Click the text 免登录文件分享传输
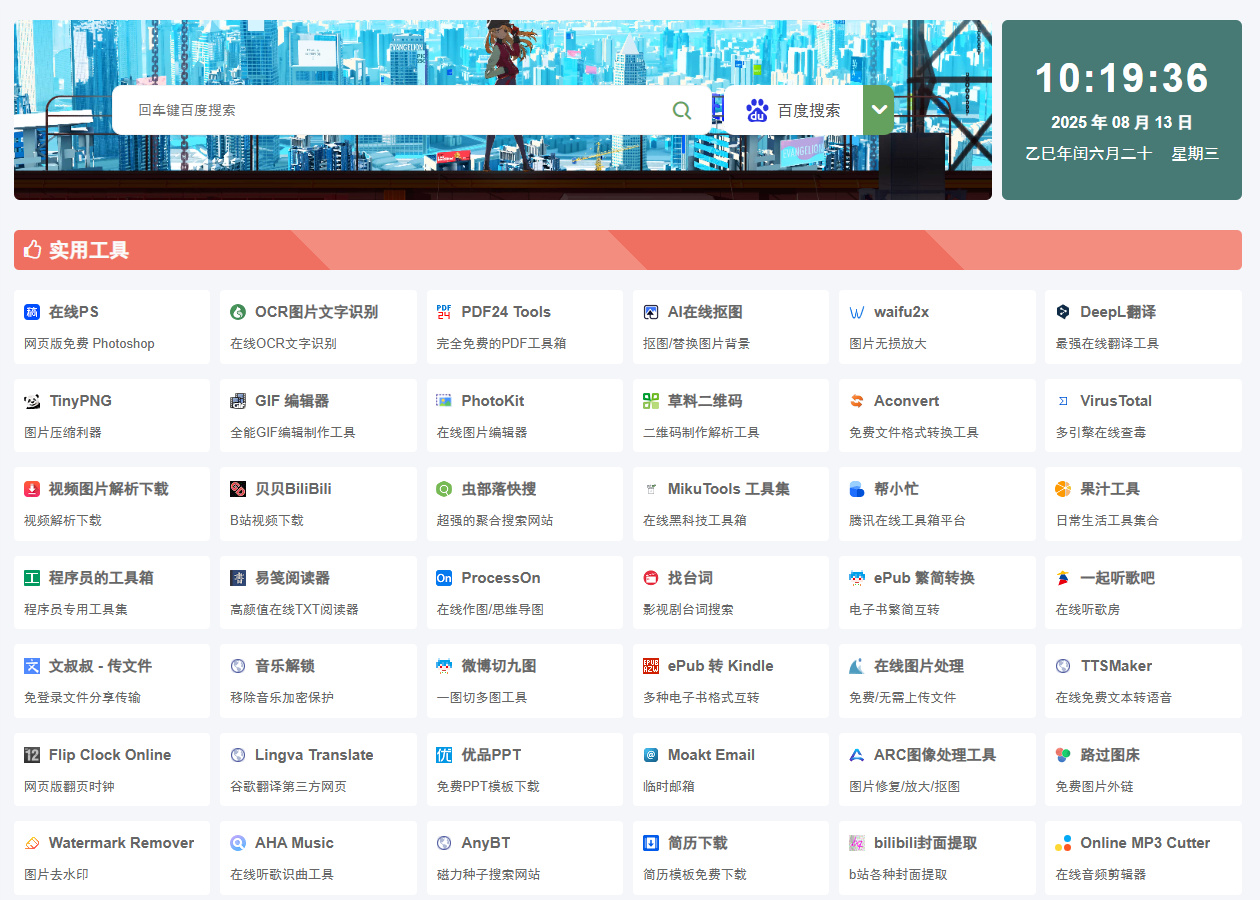 point(82,697)
